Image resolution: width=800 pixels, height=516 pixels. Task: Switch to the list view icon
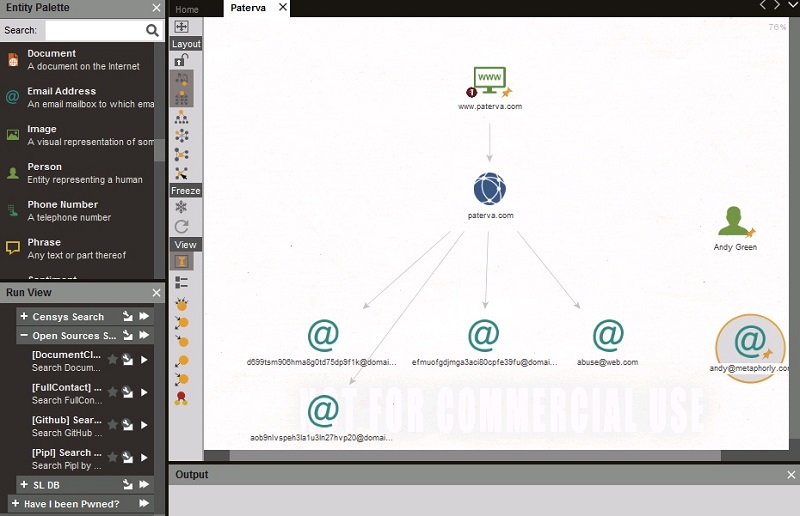(x=182, y=282)
